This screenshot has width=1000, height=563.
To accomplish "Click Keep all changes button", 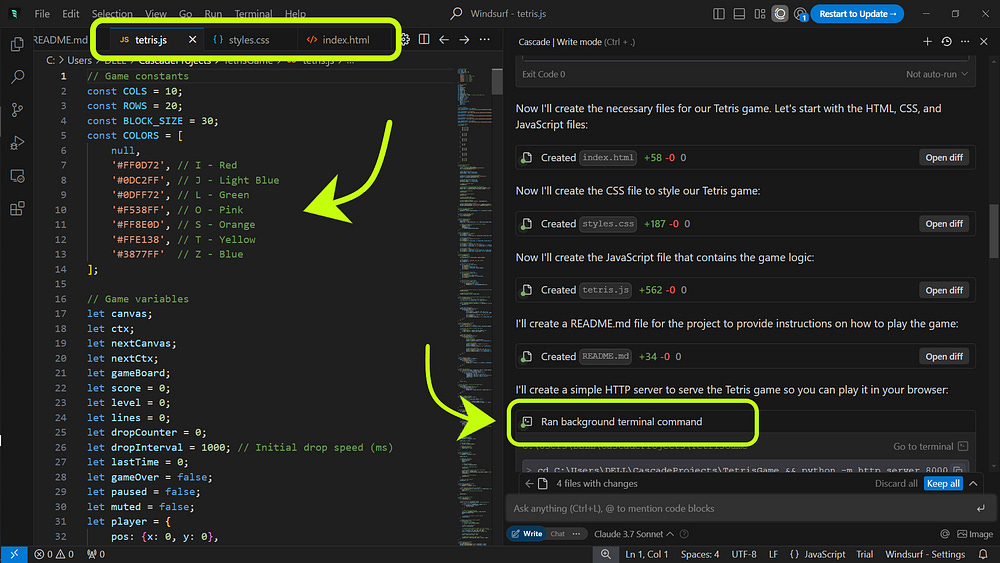I will coord(943,483).
